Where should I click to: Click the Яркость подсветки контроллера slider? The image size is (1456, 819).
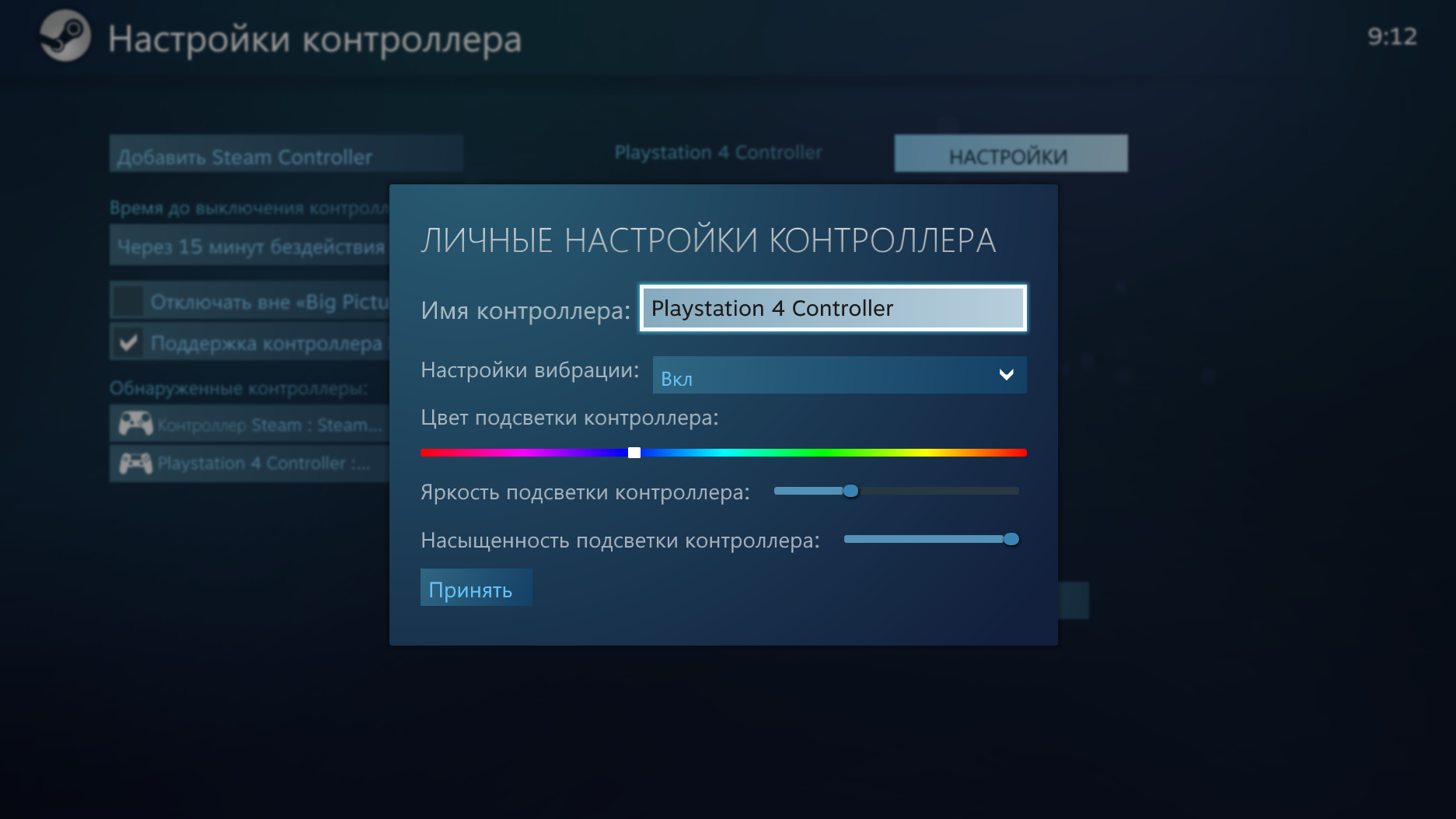[896, 491]
